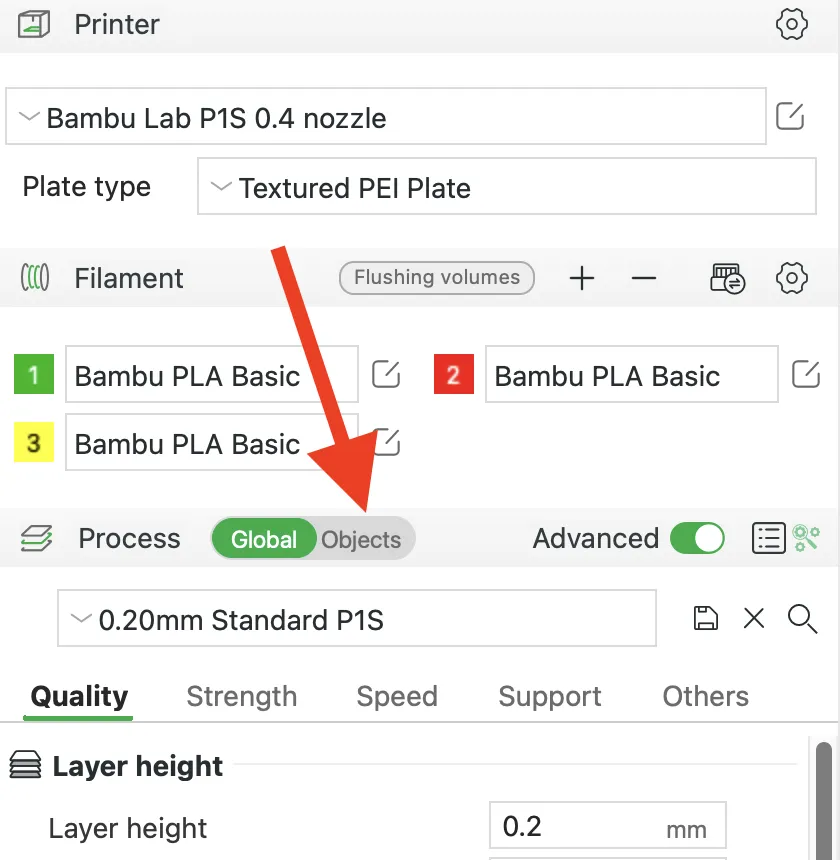Screen dimensions: 840x860
Task: Discard process preset changes X icon
Action: 754,619
